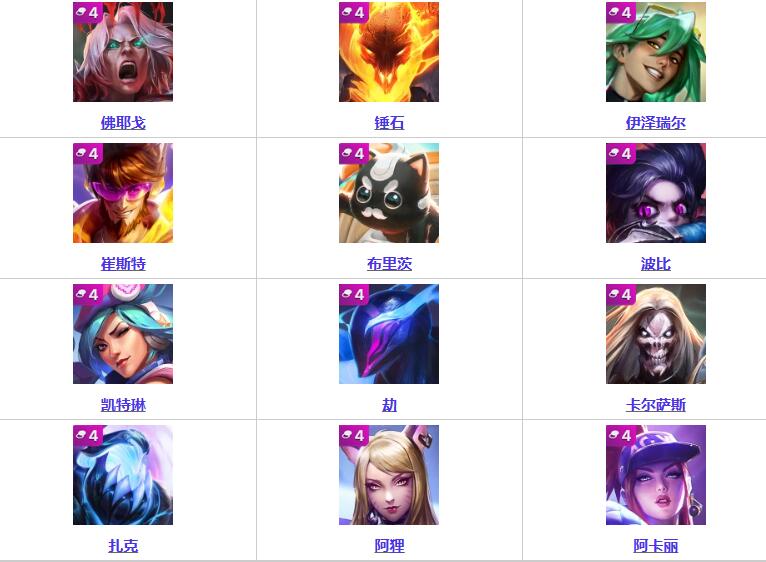Viewport: 766px width, 562px height.
Task: Click the 伊泽瑞尔 hyperlink
Action: [x=656, y=123]
